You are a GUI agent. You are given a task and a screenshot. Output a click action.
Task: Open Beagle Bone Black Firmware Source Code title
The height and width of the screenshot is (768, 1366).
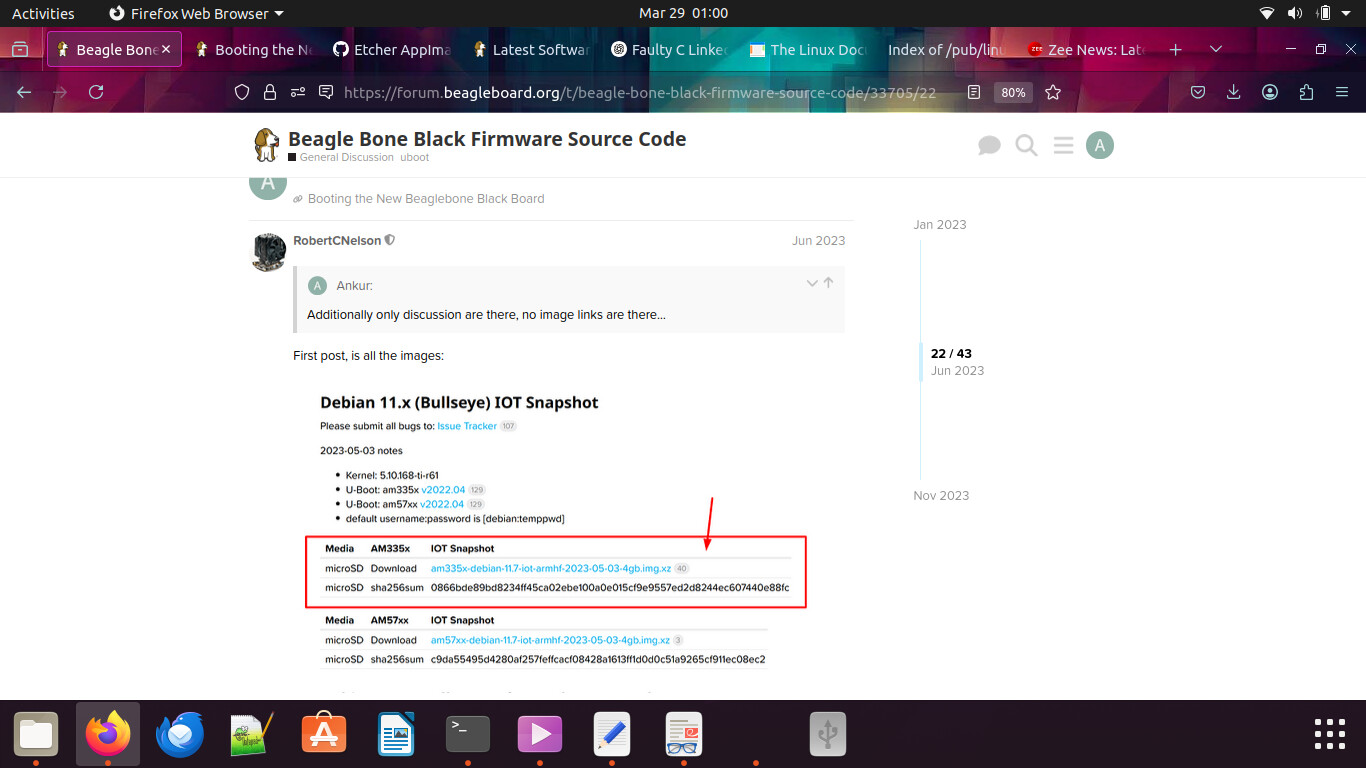coord(487,139)
